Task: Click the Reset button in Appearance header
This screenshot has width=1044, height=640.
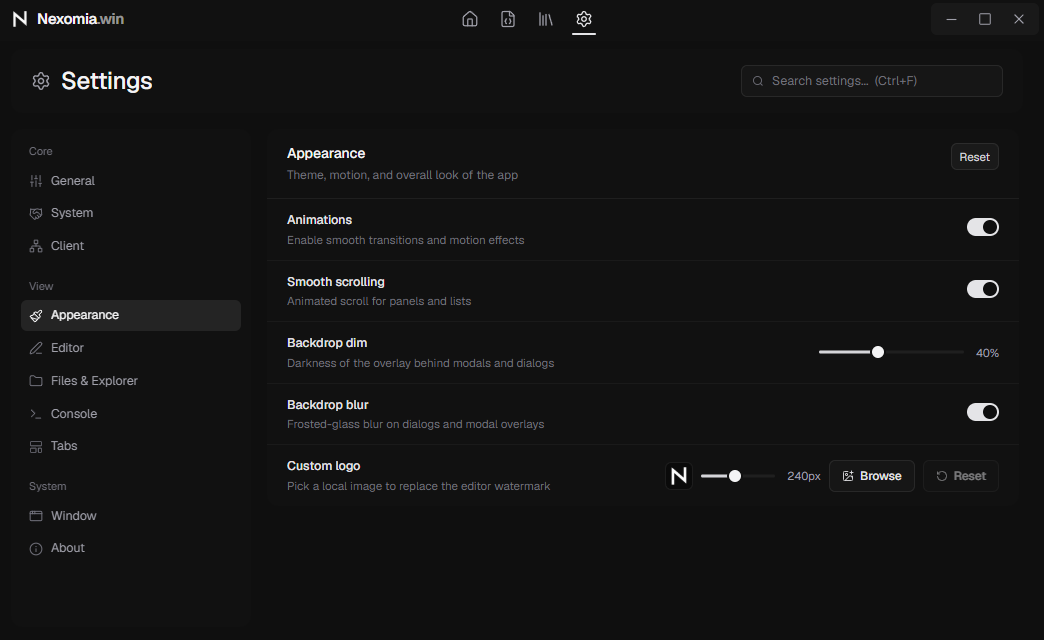Action: click(x=975, y=157)
